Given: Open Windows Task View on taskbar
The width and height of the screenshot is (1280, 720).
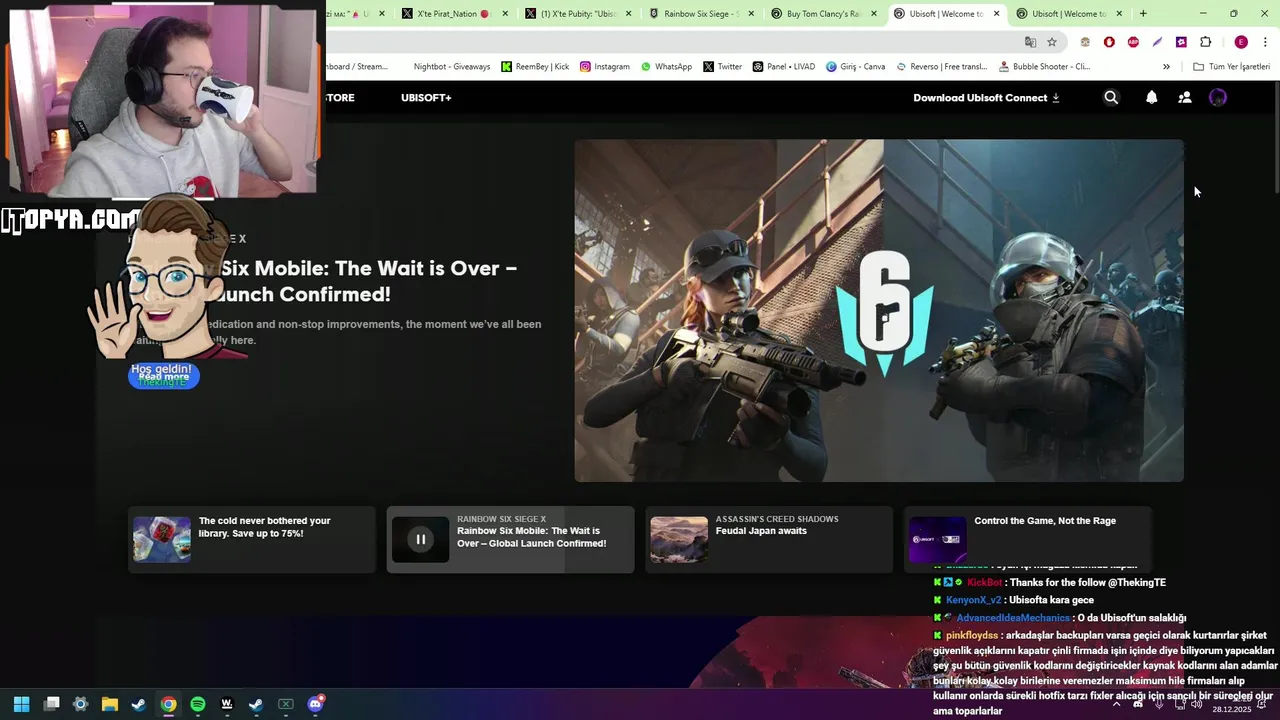Looking at the screenshot, I should coord(52,704).
